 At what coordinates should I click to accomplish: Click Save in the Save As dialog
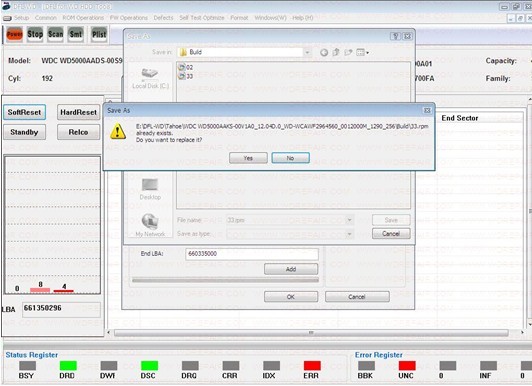click(x=391, y=220)
